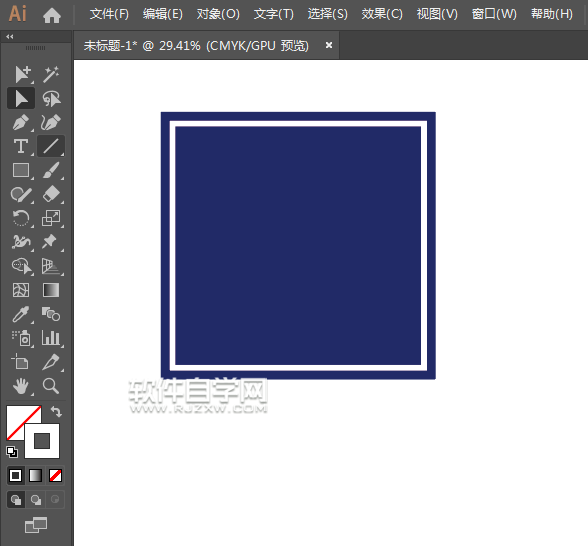Select the Eraser tool
Viewport: 588px width, 546px height.
51,194
